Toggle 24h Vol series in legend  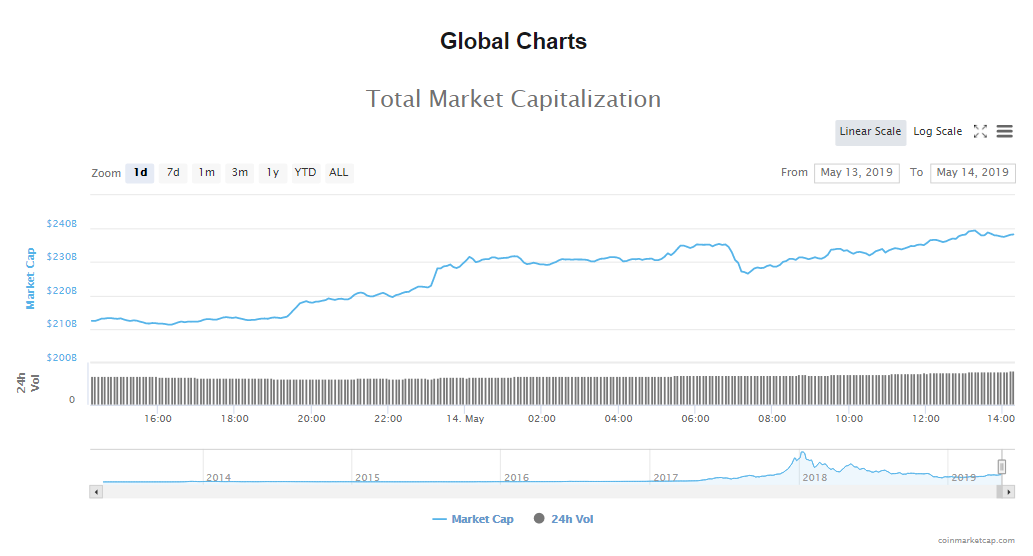click(565, 519)
